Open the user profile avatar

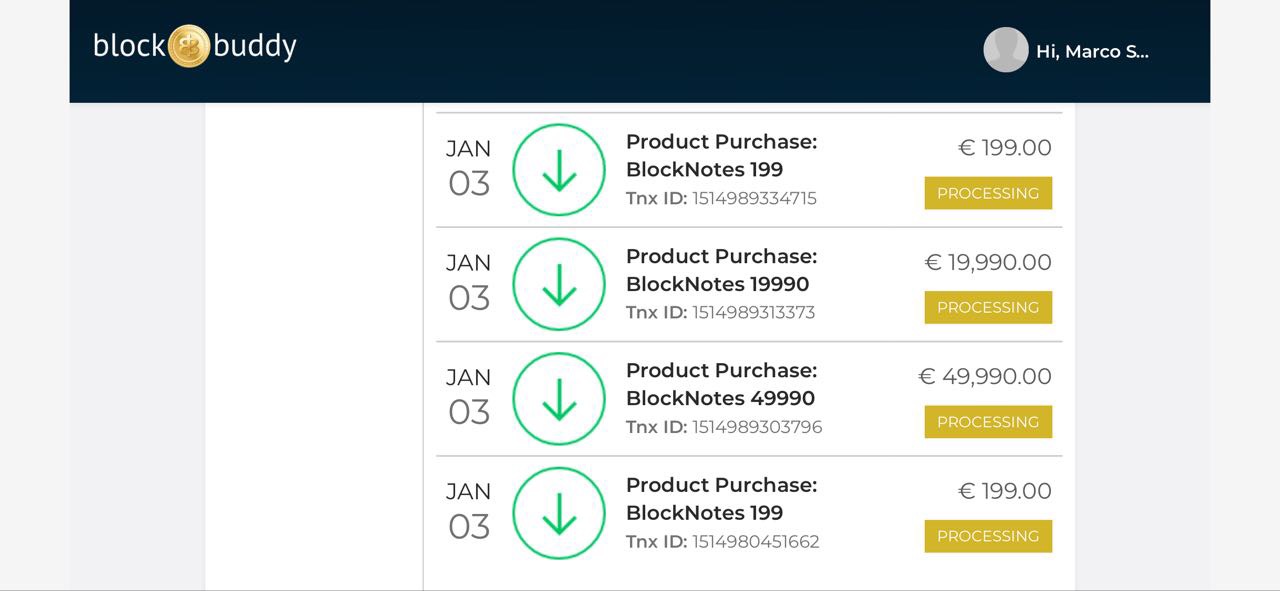(x=1005, y=50)
